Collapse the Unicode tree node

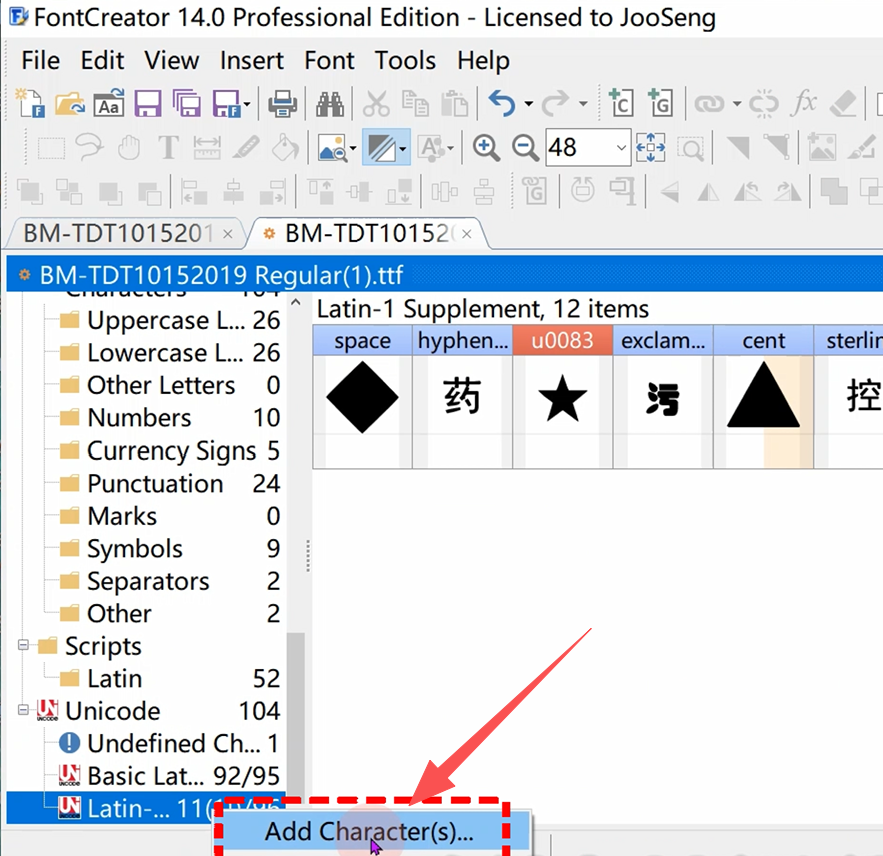[23, 710]
